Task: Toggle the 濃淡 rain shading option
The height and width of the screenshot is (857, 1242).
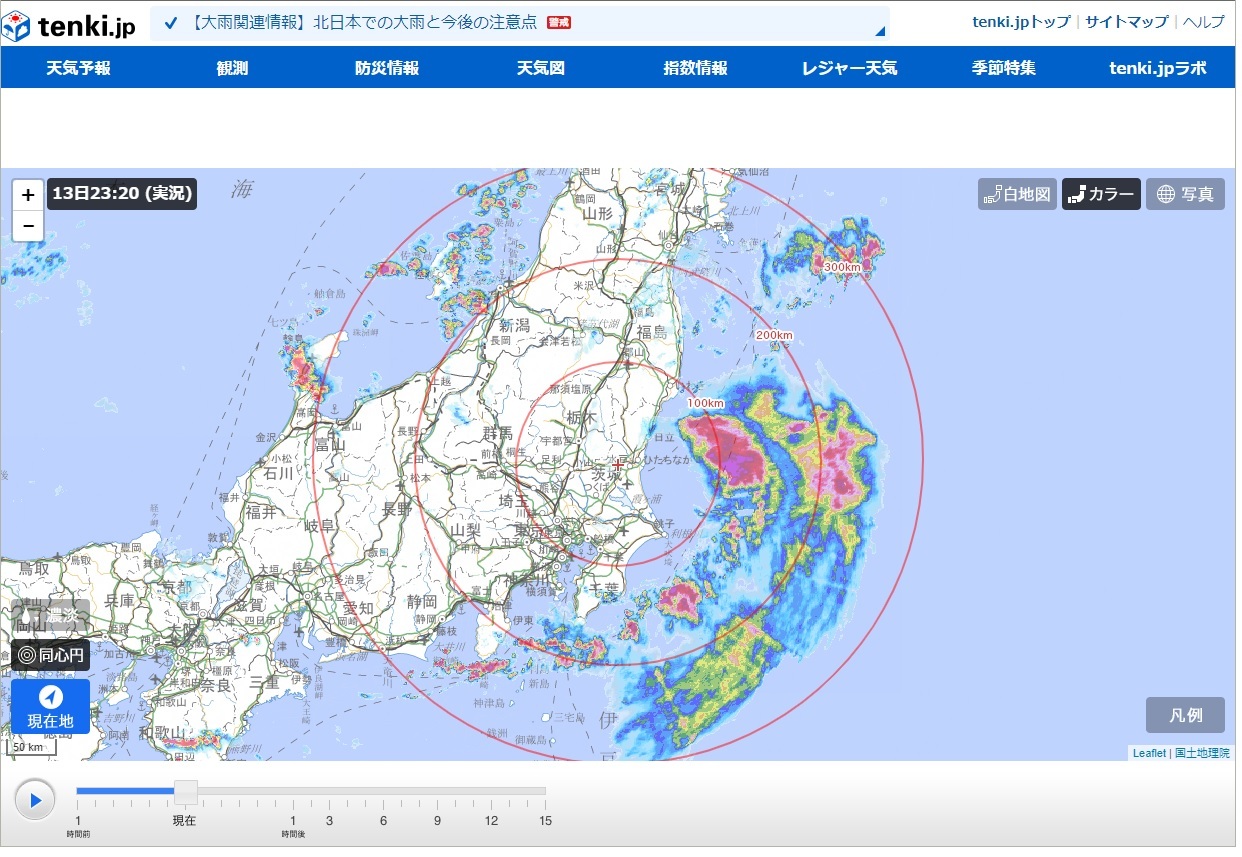Action: click(51, 617)
